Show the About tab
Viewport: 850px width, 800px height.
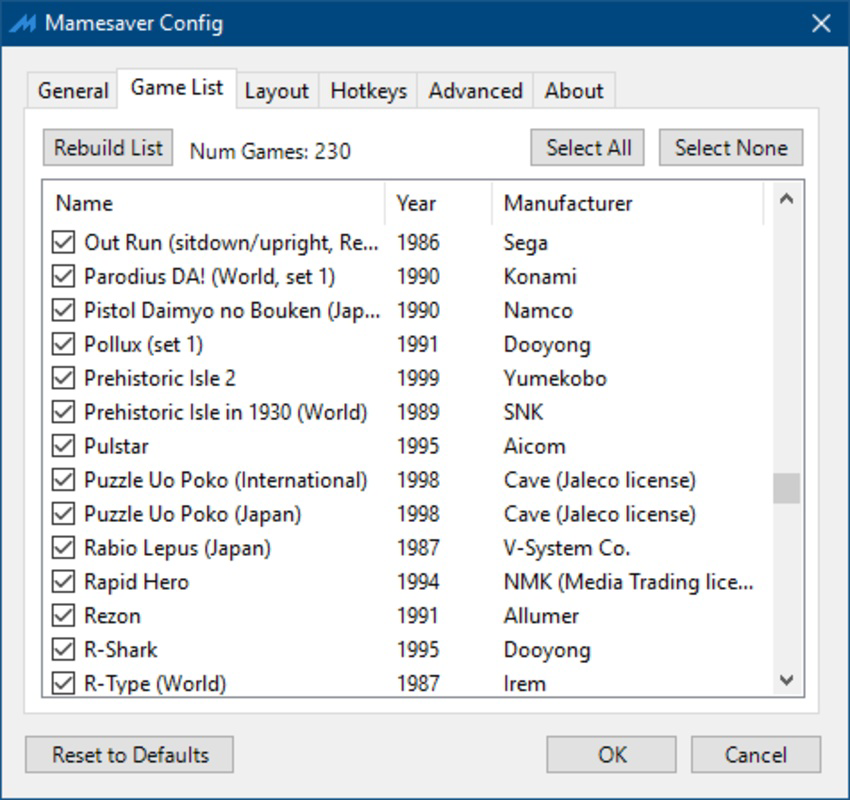coord(574,91)
